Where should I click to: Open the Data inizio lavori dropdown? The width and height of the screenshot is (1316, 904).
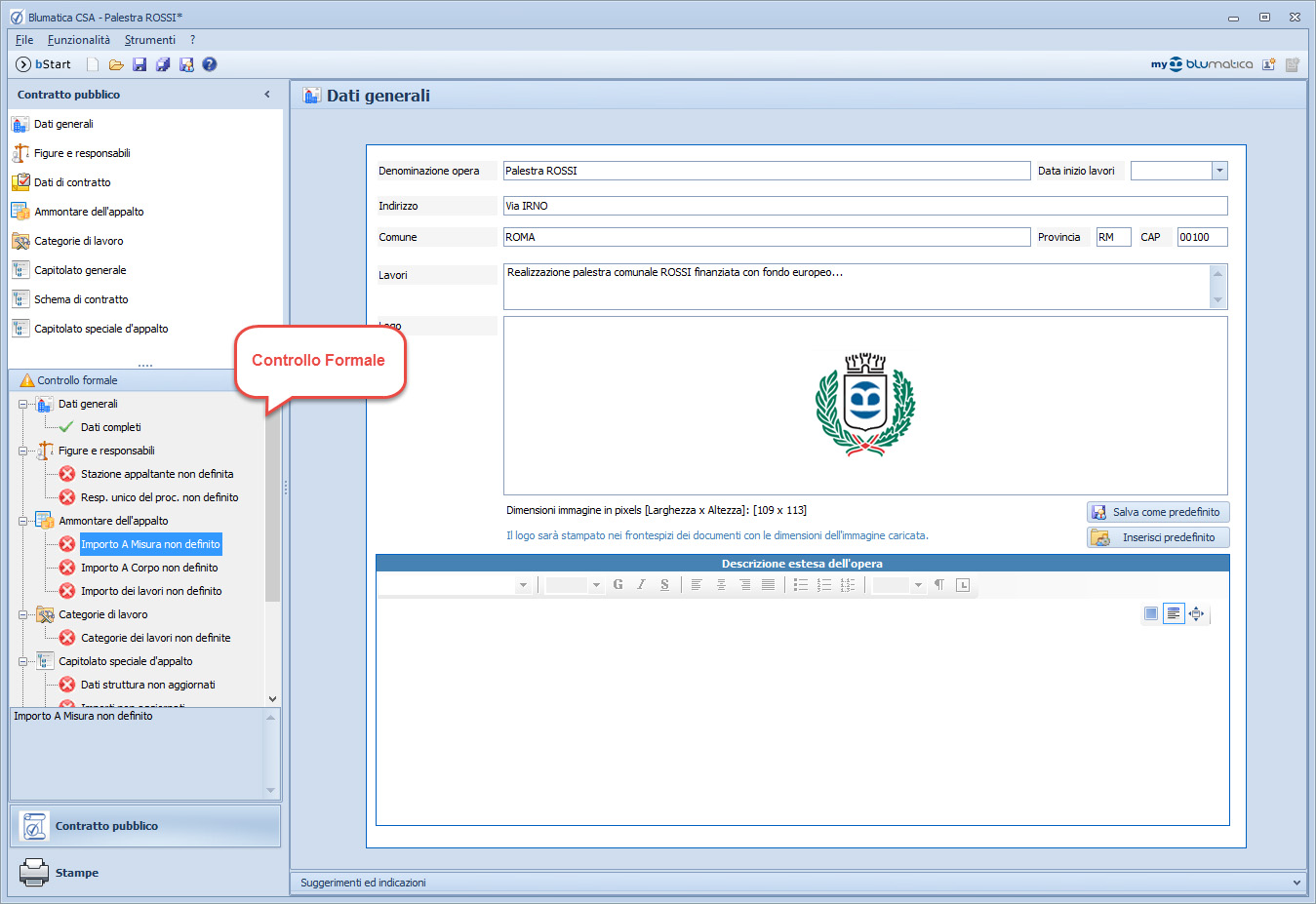(1218, 171)
